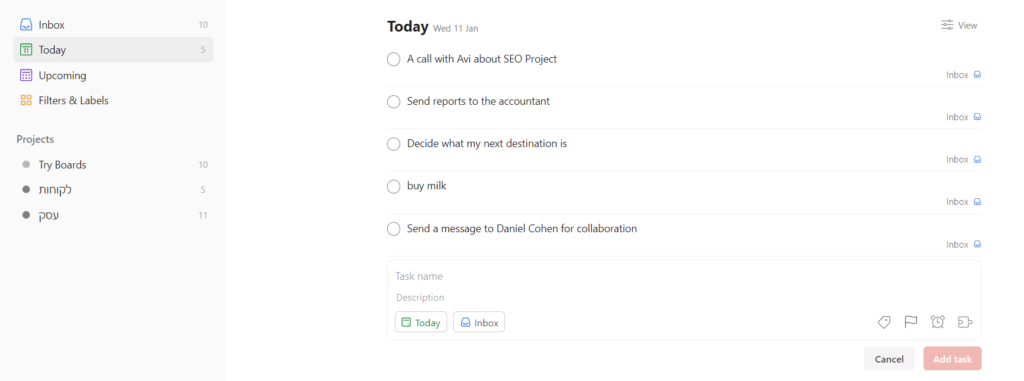Add a reminder via alarm clock icon
The image size is (1024, 381).
click(x=938, y=322)
